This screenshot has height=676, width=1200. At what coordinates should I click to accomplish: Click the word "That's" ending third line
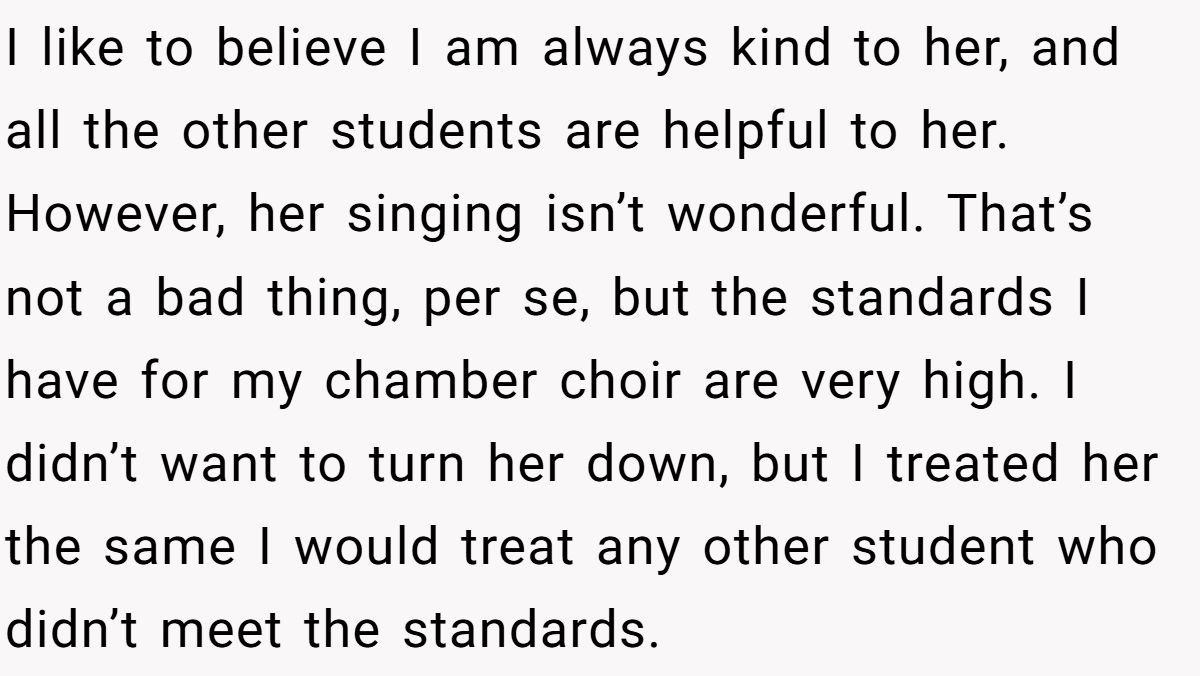tap(1020, 216)
